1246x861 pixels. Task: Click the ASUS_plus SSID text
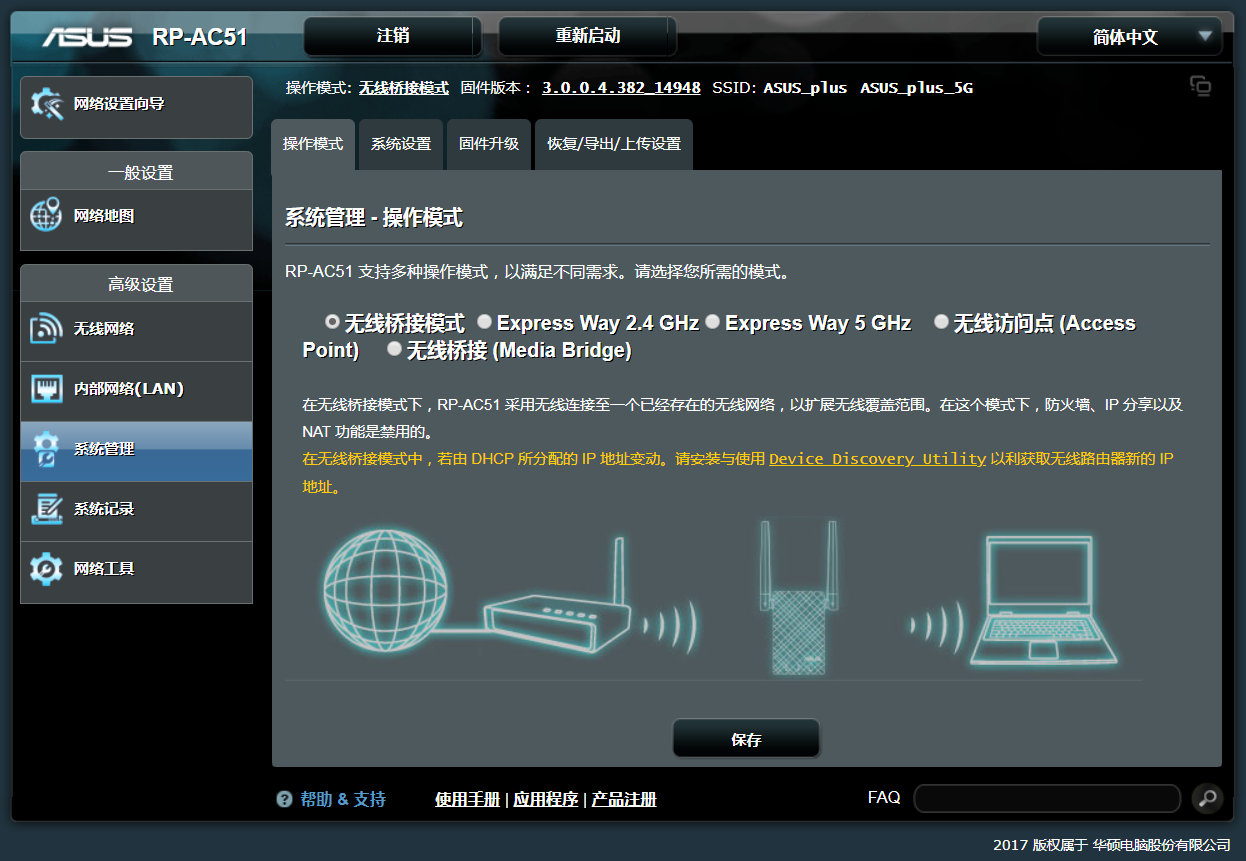[805, 88]
